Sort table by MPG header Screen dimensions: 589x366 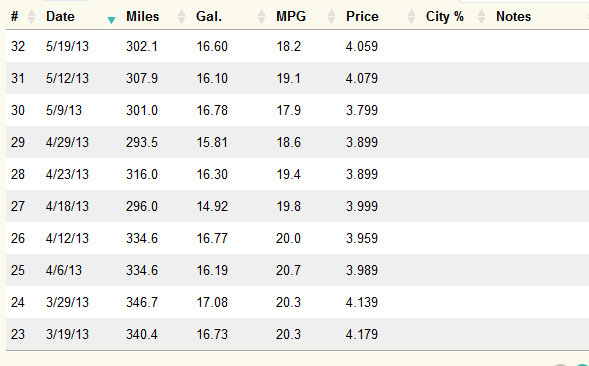click(291, 17)
